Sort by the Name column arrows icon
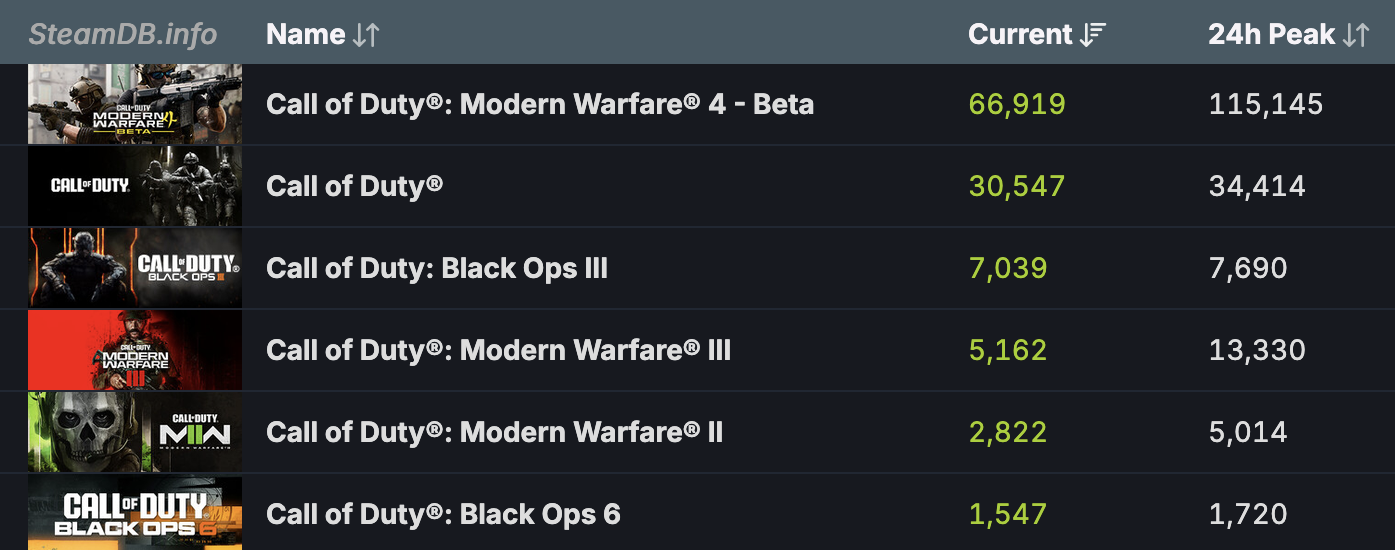The width and height of the screenshot is (1395, 550). point(366,35)
